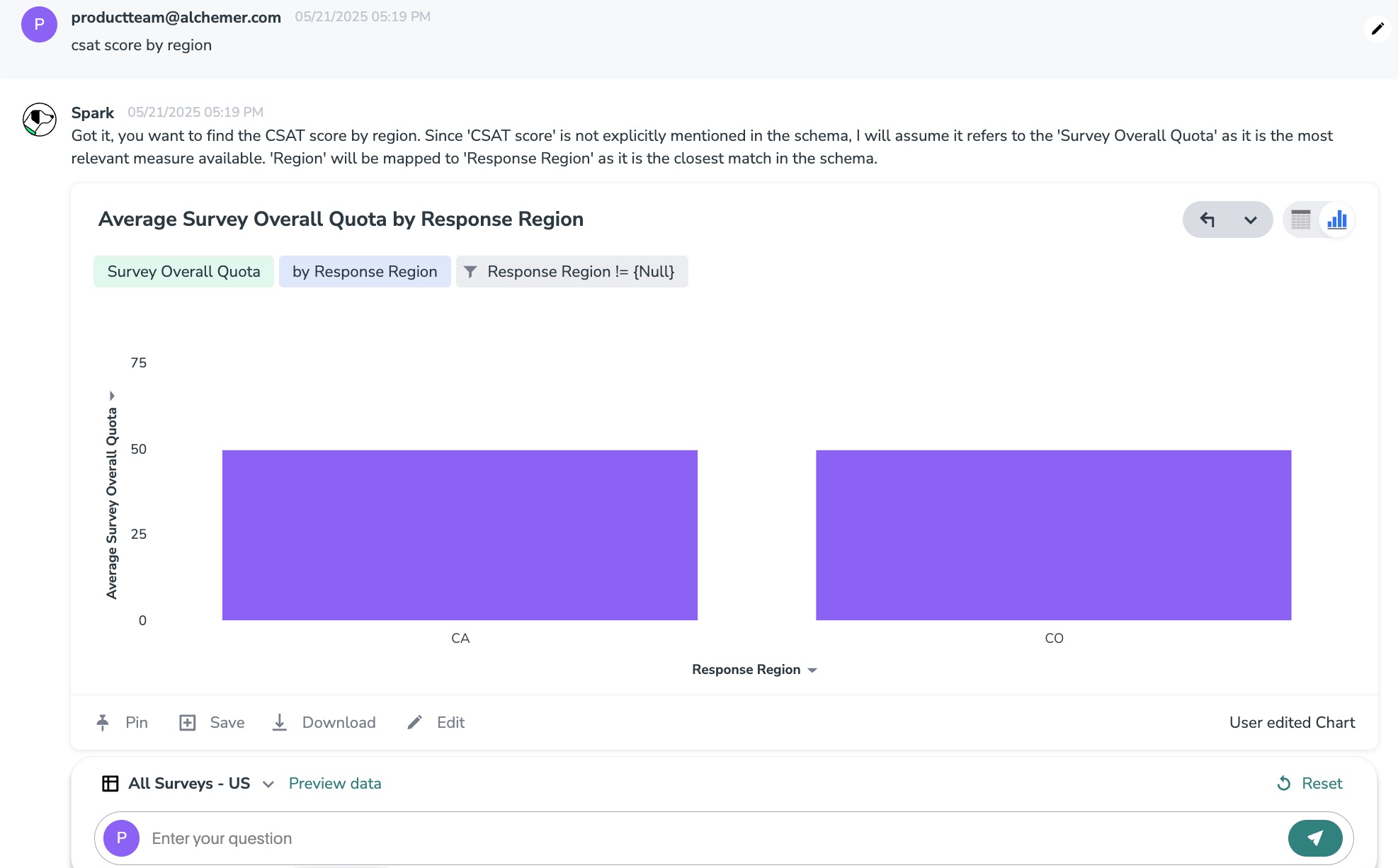Screen dimensions: 1398x868
Task: Focus the Enter your question field
Action: (x=708, y=838)
